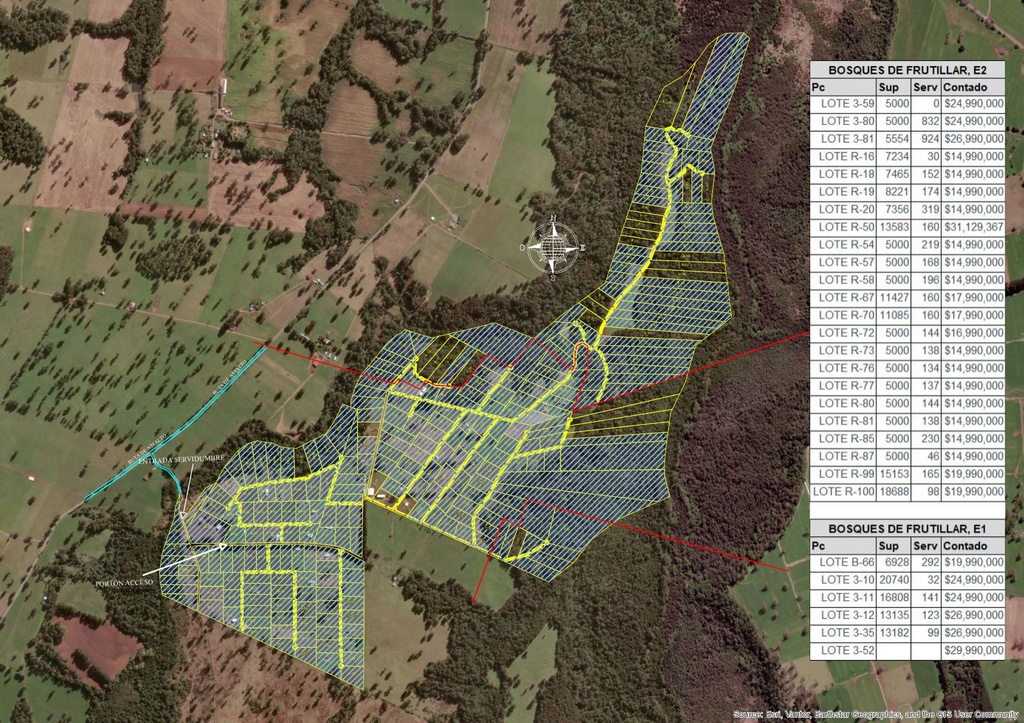This screenshot has height=723, width=1024.
Task: Select the LOTE R-20 cell
Action: pyautogui.click(x=843, y=210)
